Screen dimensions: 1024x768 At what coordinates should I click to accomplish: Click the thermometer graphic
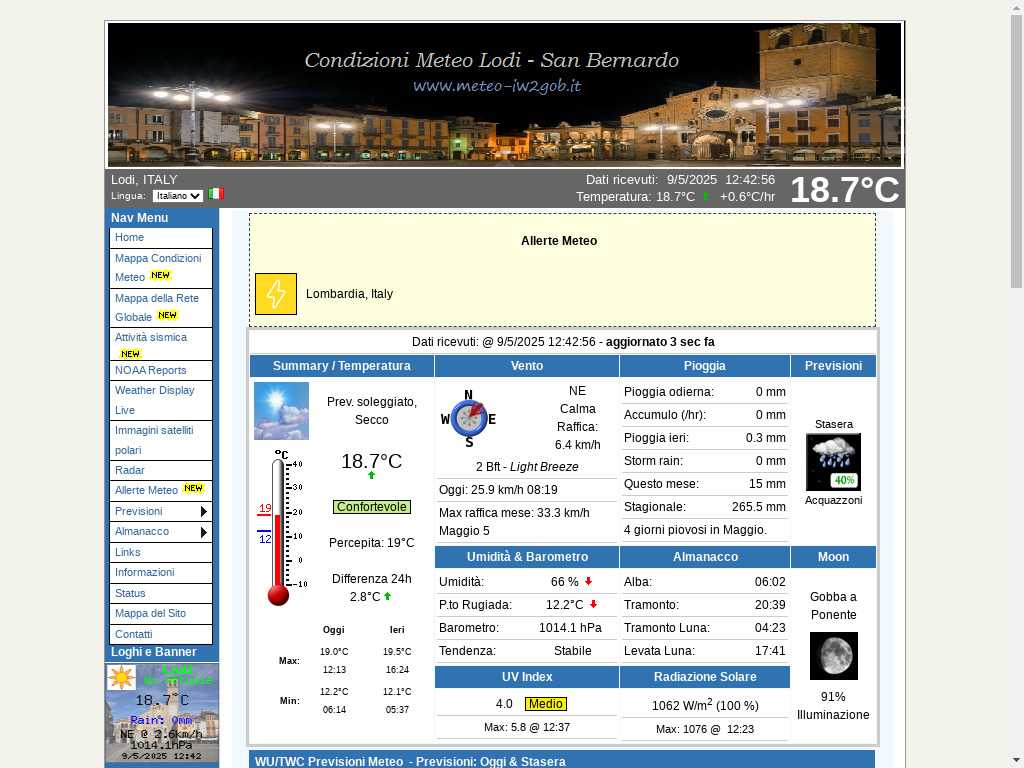282,528
